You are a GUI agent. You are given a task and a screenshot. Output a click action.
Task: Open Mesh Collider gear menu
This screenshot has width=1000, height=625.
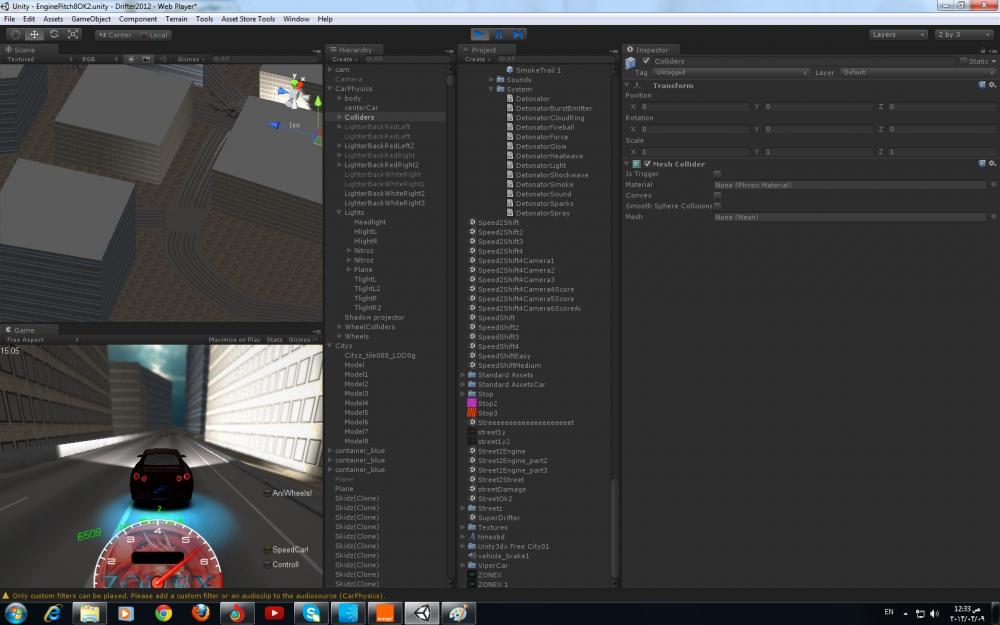click(x=992, y=164)
